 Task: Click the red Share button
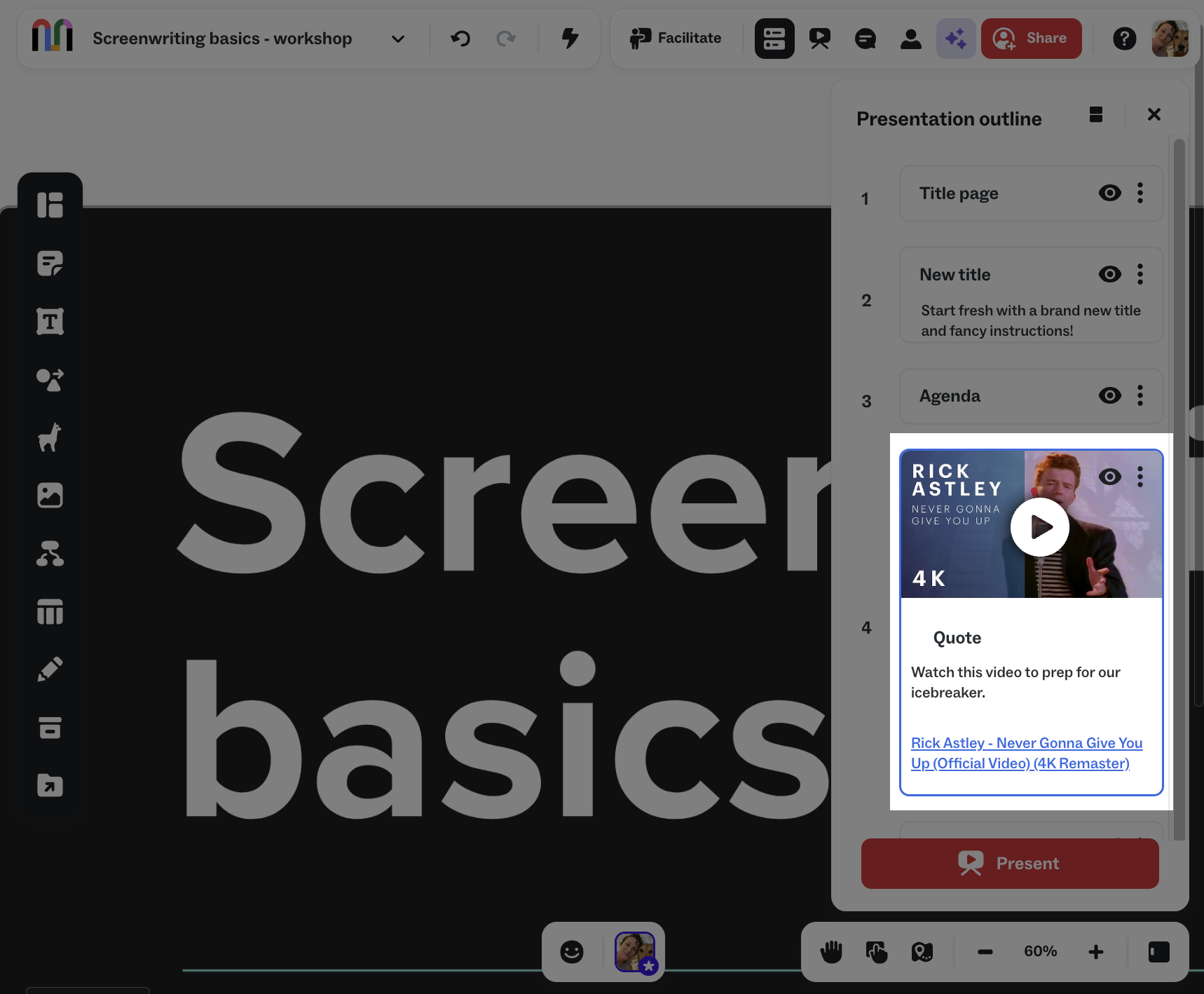(1032, 39)
